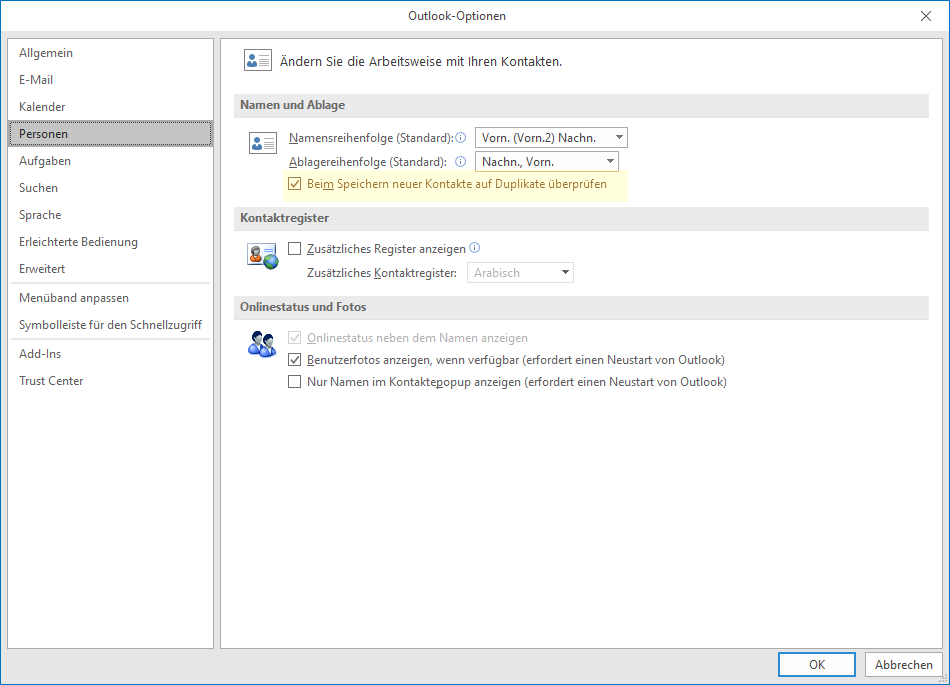The height and width of the screenshot is (685, 950).
Task: Click the Onlinestatus two-people icon
Action: (x=262, y=344)
